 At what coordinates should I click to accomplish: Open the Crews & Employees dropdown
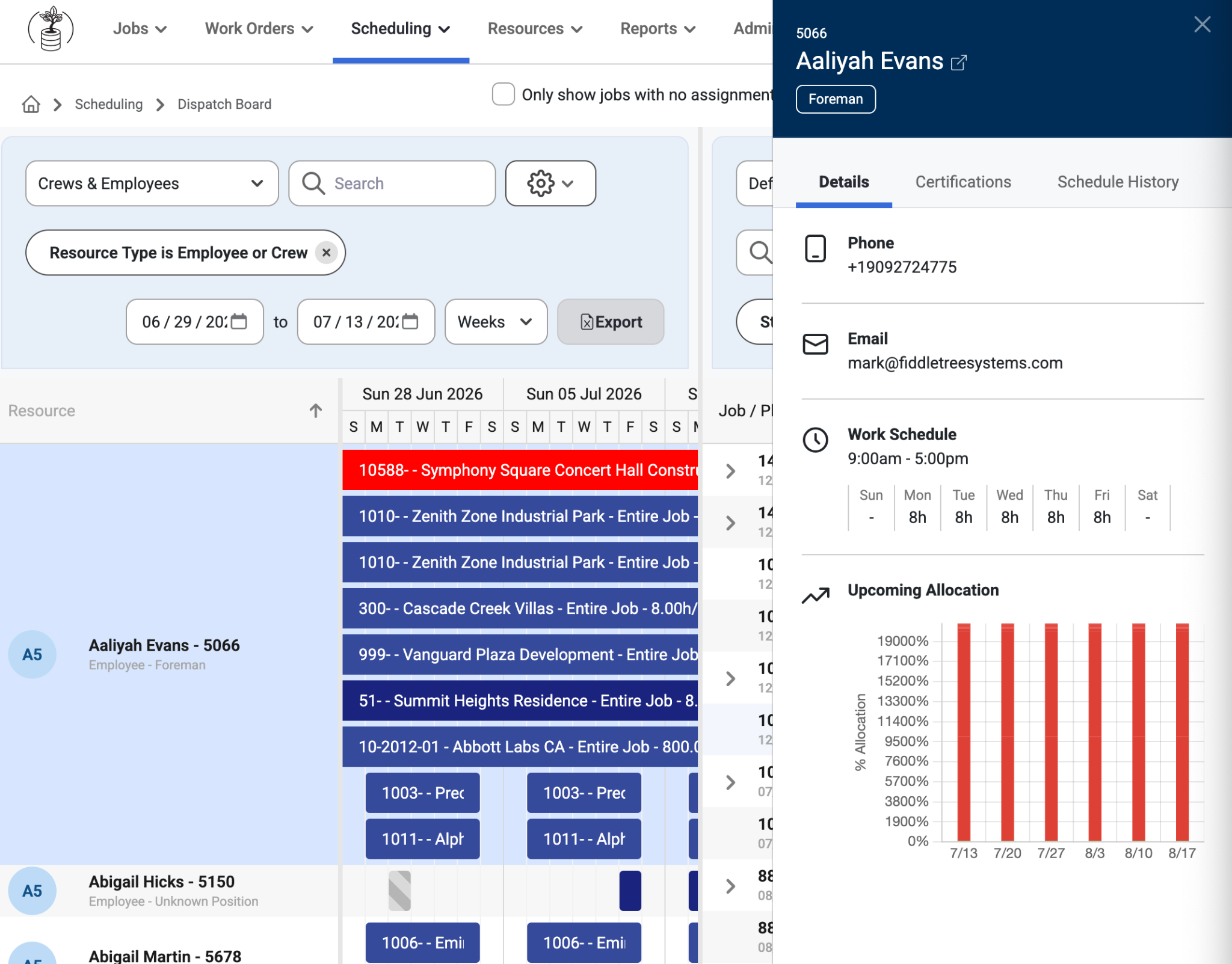click(152, 183)
